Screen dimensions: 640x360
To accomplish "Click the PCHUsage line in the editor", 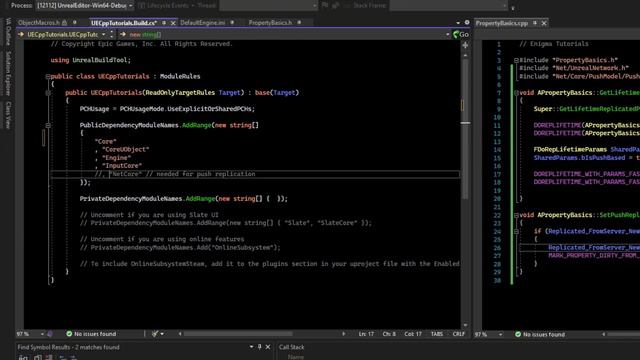I will [x=167, y=109].
